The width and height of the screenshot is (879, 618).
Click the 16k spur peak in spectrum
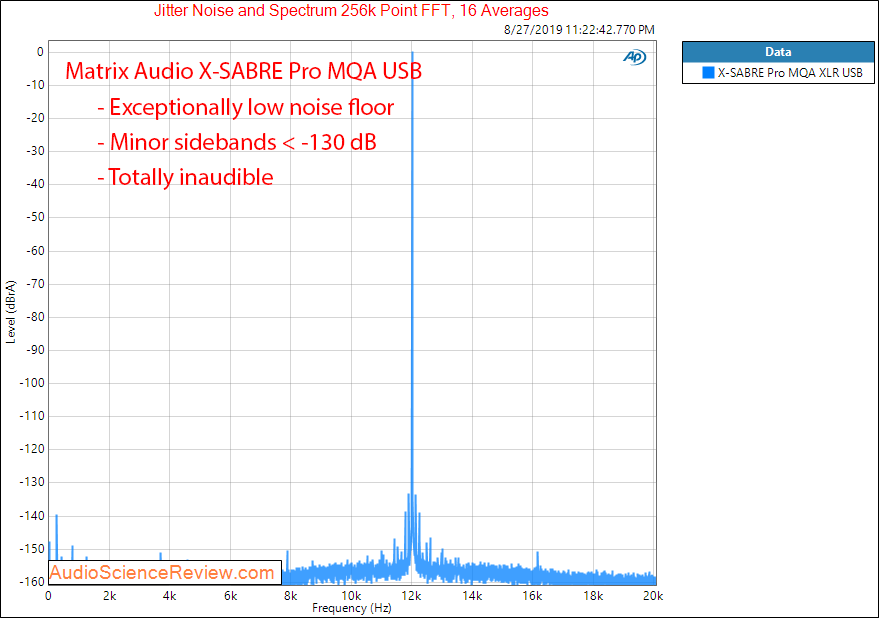538,561
